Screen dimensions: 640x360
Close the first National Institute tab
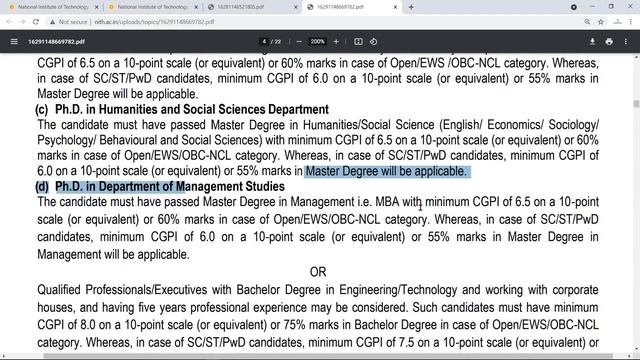pos(96,7)
